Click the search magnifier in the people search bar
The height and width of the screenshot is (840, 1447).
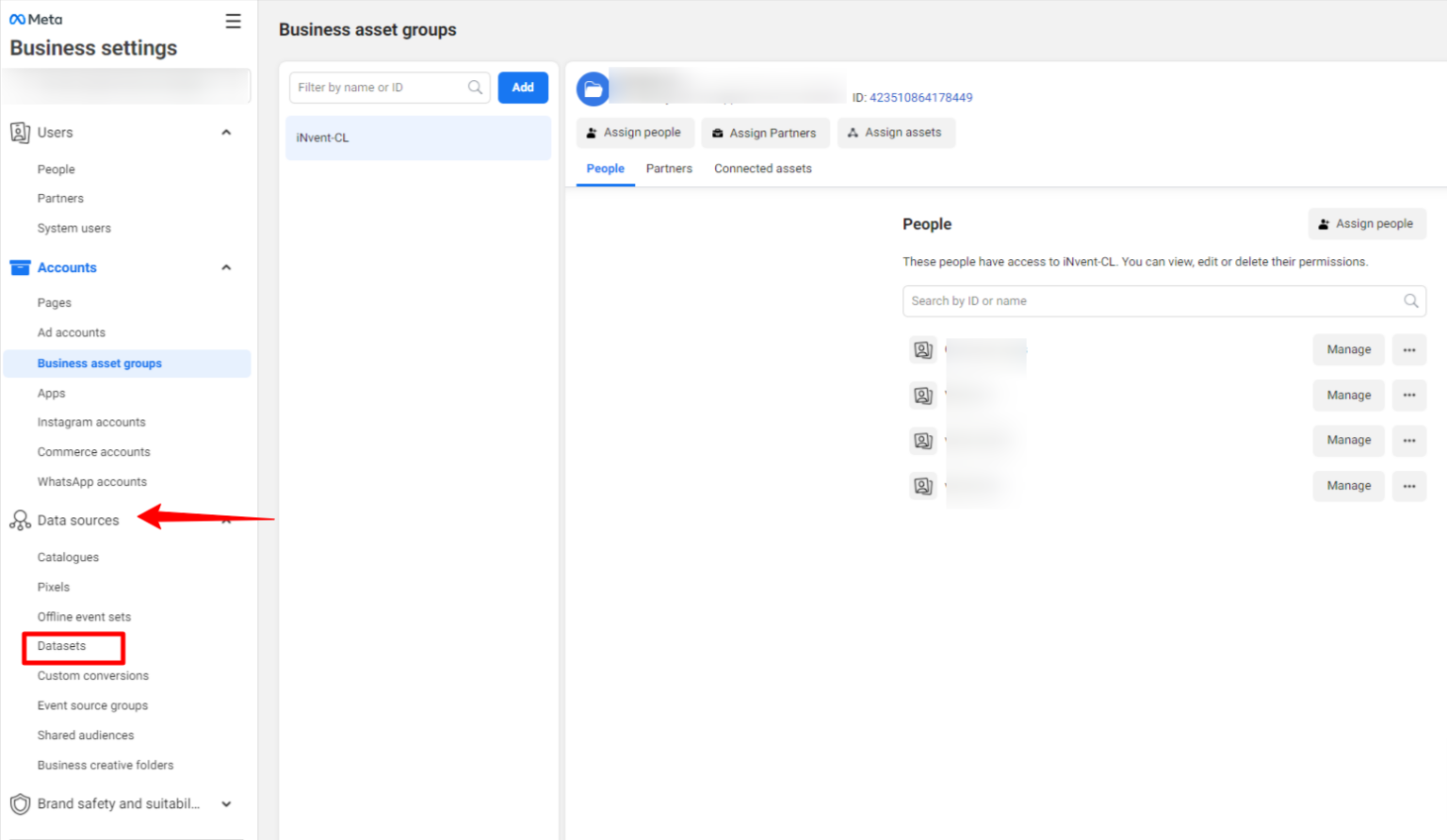click(x=1410, y=300)
